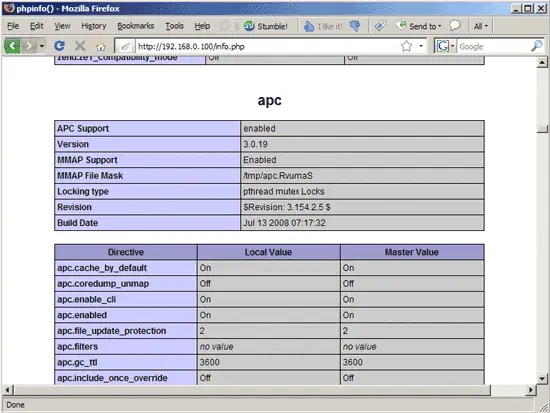
Task: Click the thumbs-down dislike icon
Action: pos(355,26)
